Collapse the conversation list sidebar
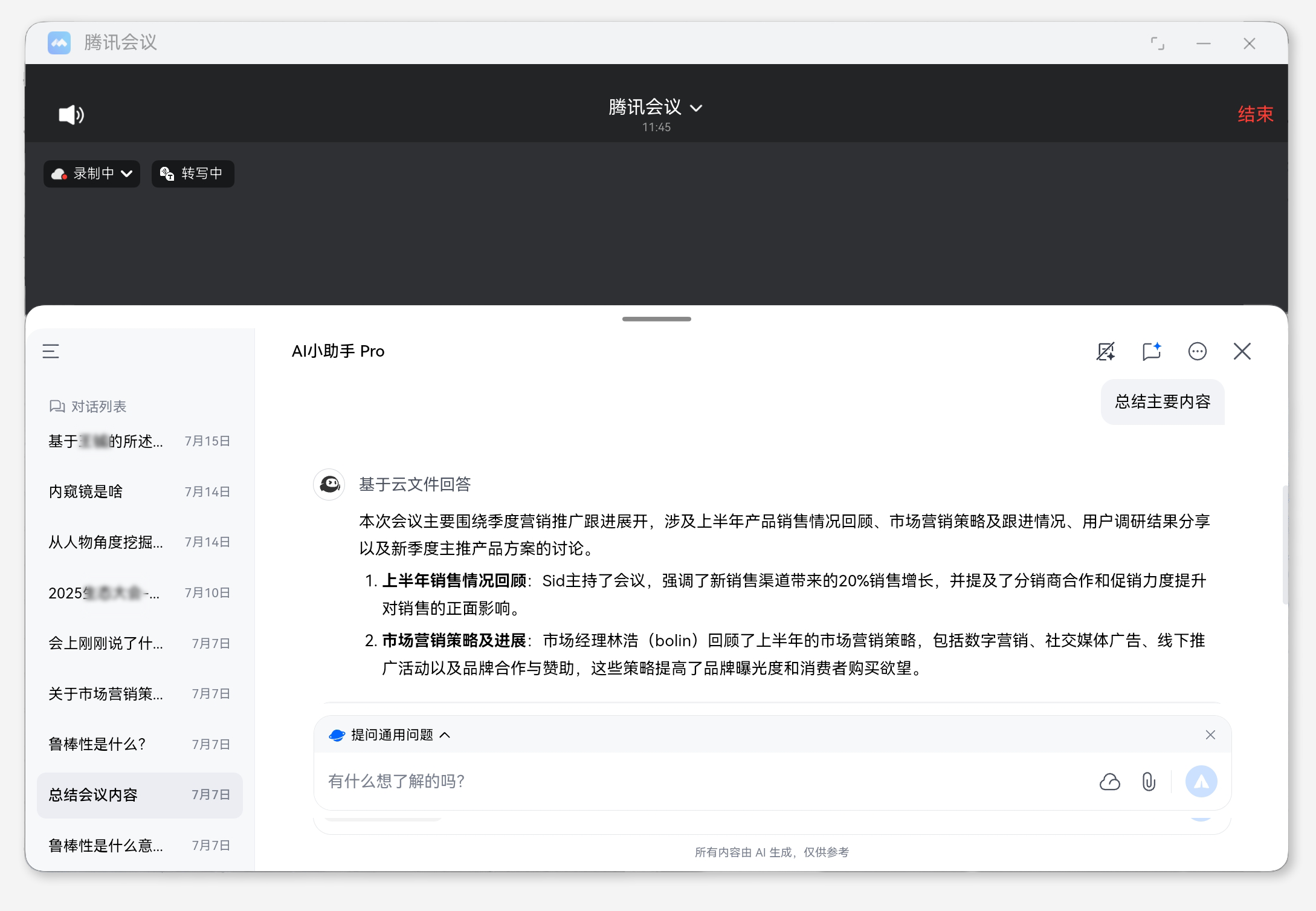Image resolution: width=1316 pixels, height=911 pixels. pyautogui.click(x=51, y=351)
